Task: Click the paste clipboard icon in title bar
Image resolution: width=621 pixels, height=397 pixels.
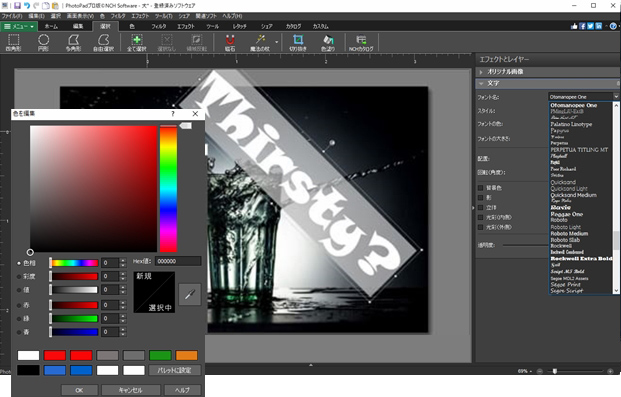Action: [x=55, y=6]
